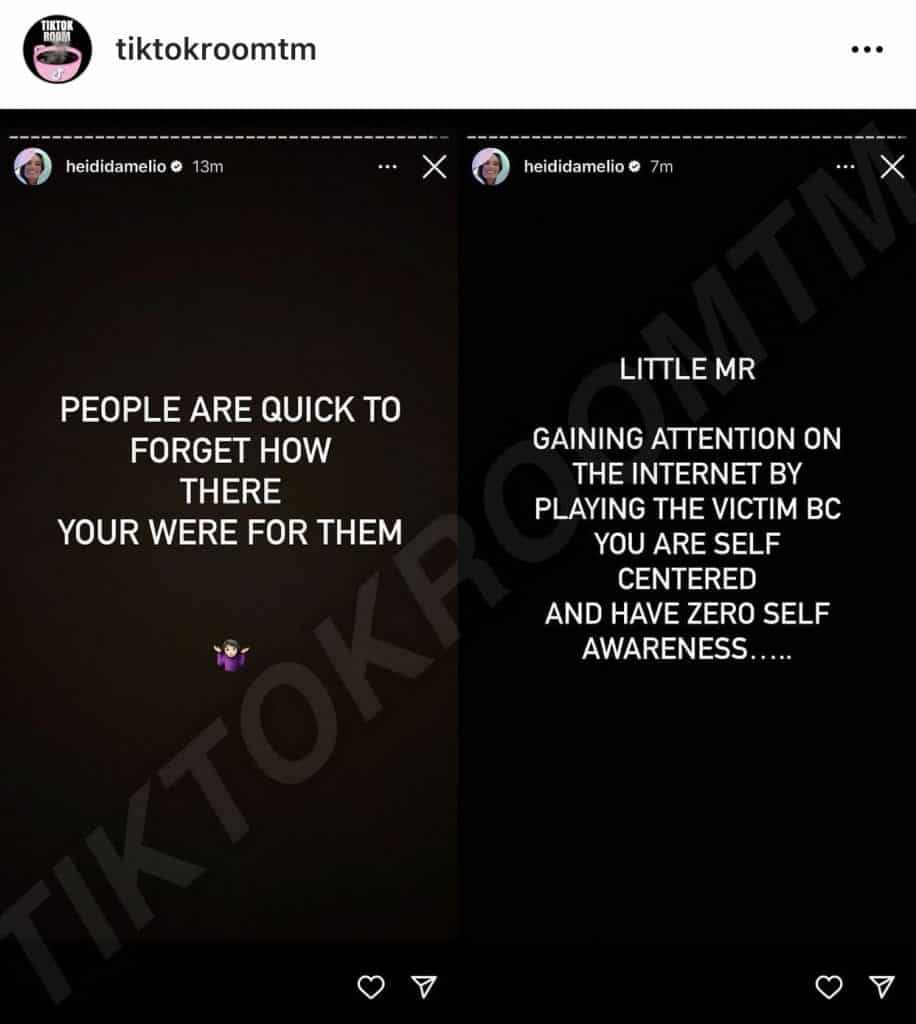Click the right story progress bar
The width and height of the screenshot is (916, 1024).
[x=687, y=137]
